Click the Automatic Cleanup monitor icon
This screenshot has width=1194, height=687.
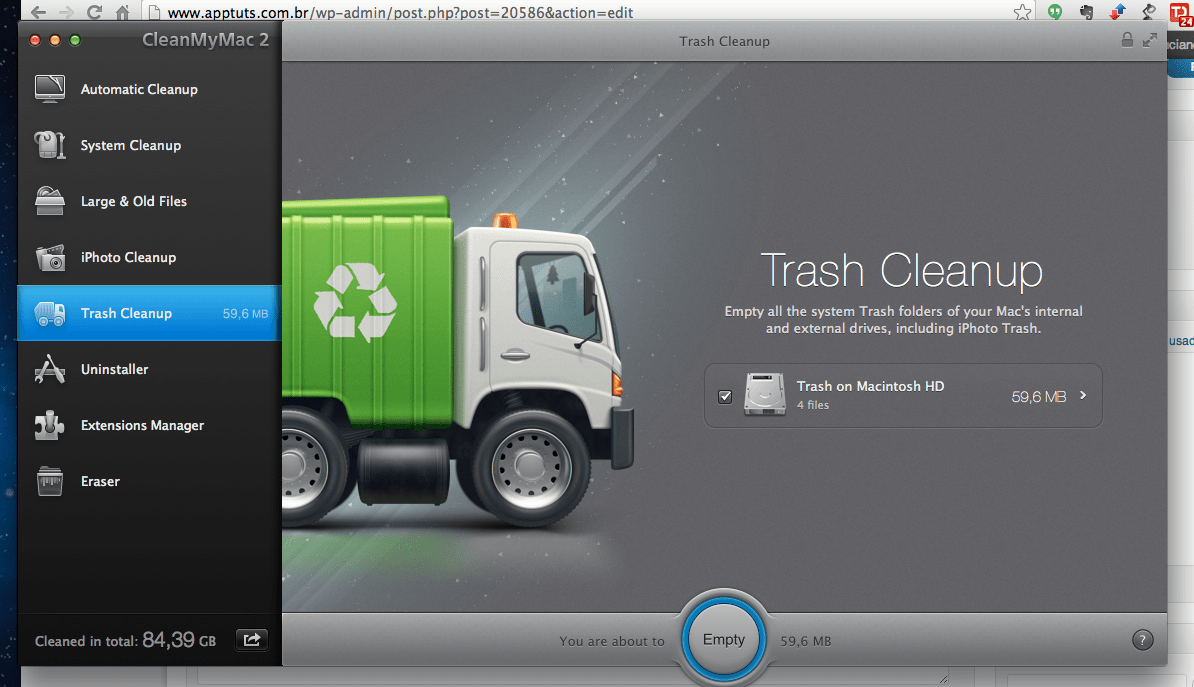[49, 89]
